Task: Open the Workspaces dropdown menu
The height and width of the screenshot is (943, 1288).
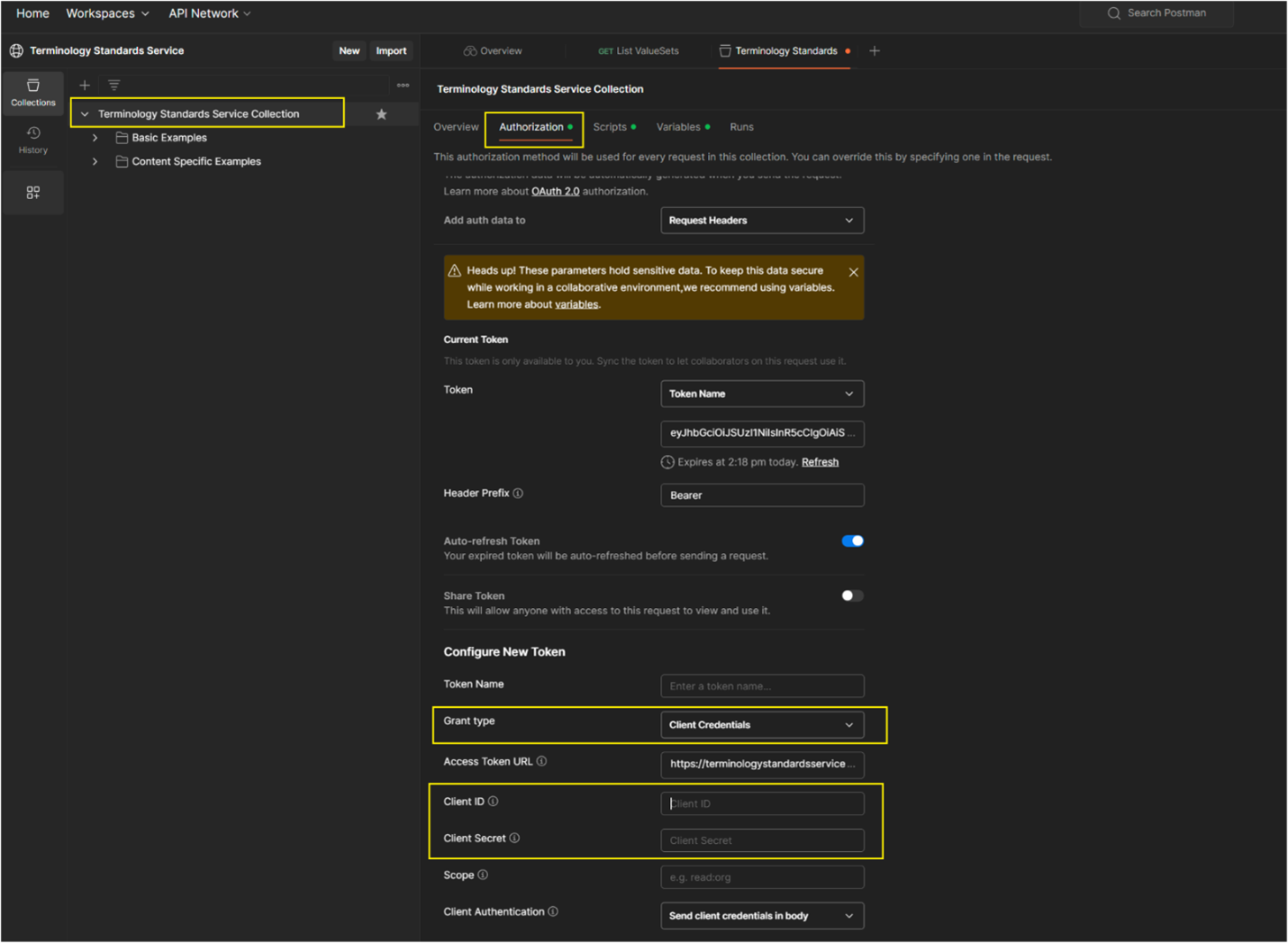Action: coord(107,14)
